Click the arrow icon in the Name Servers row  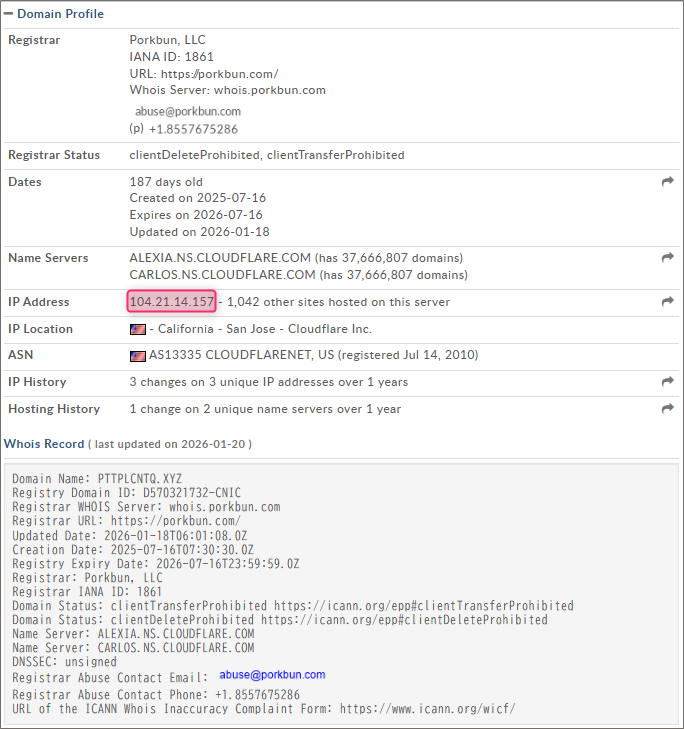click(668, 258)
